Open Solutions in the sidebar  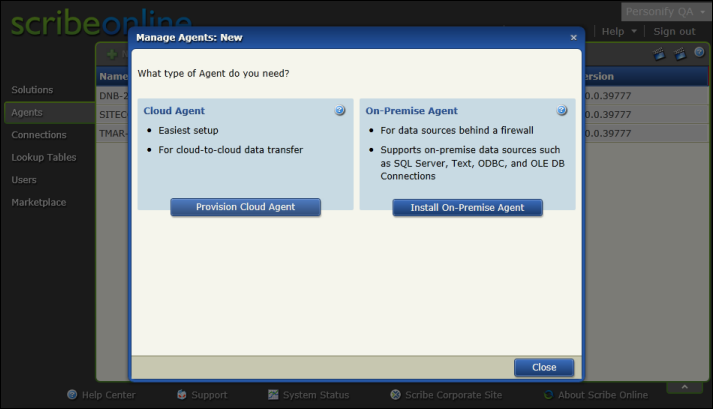[x=32, y=90]
